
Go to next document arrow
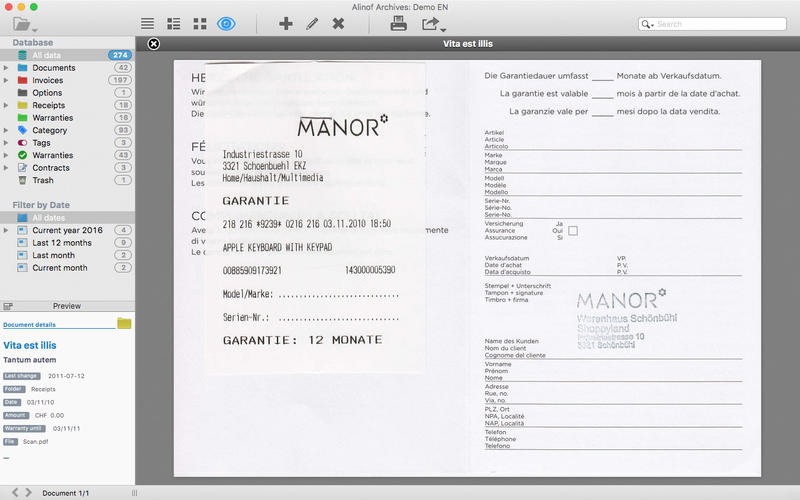pos(29,492)
